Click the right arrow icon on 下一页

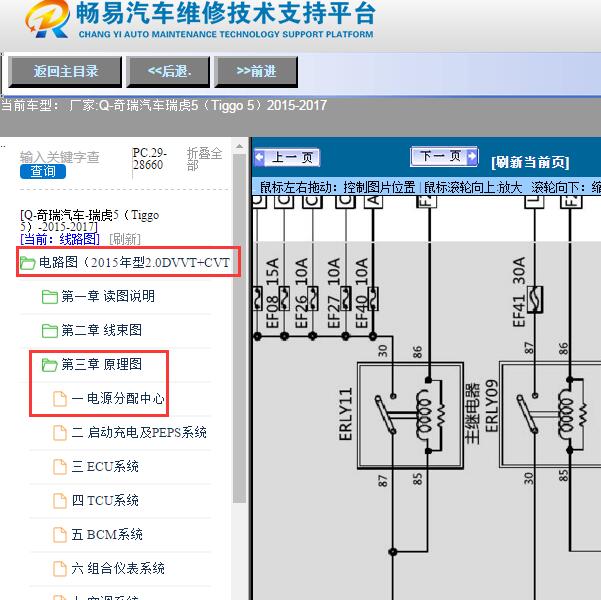click(x=472, y=156)
